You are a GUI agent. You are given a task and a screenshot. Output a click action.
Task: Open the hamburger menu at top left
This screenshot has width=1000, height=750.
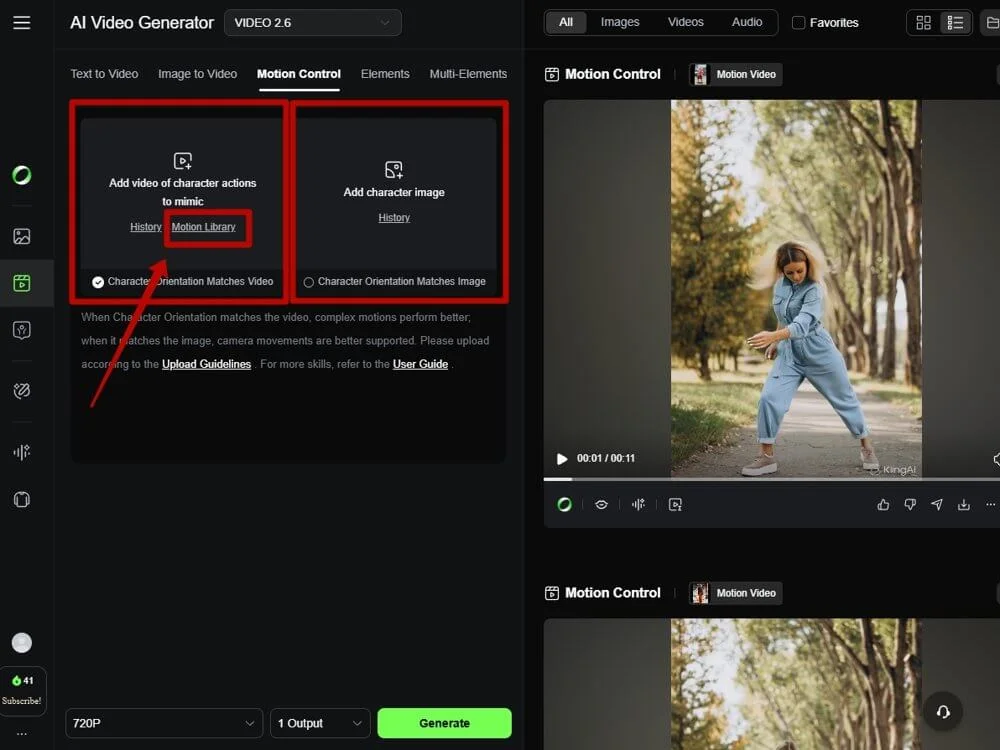[x=22, y=22]
